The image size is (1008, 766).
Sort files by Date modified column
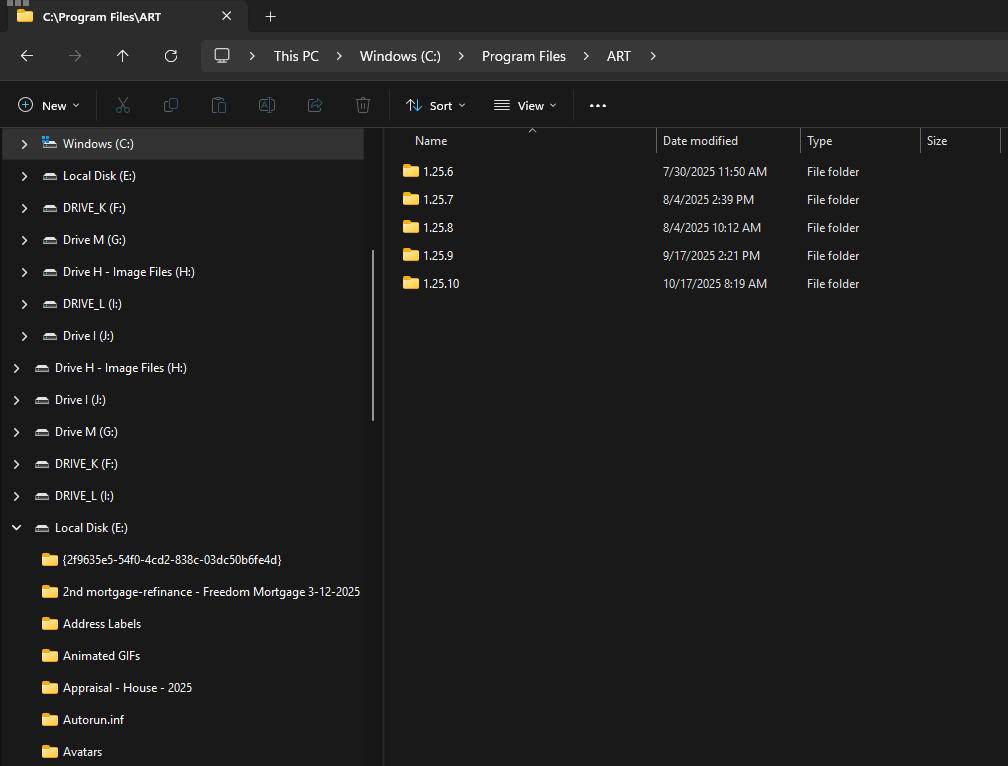click(700, 141)
